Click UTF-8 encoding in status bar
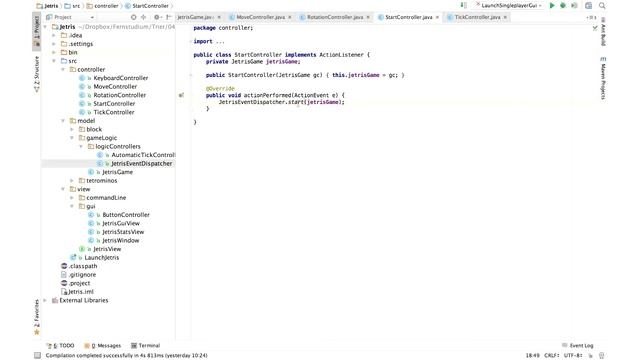 pos(573,356)
